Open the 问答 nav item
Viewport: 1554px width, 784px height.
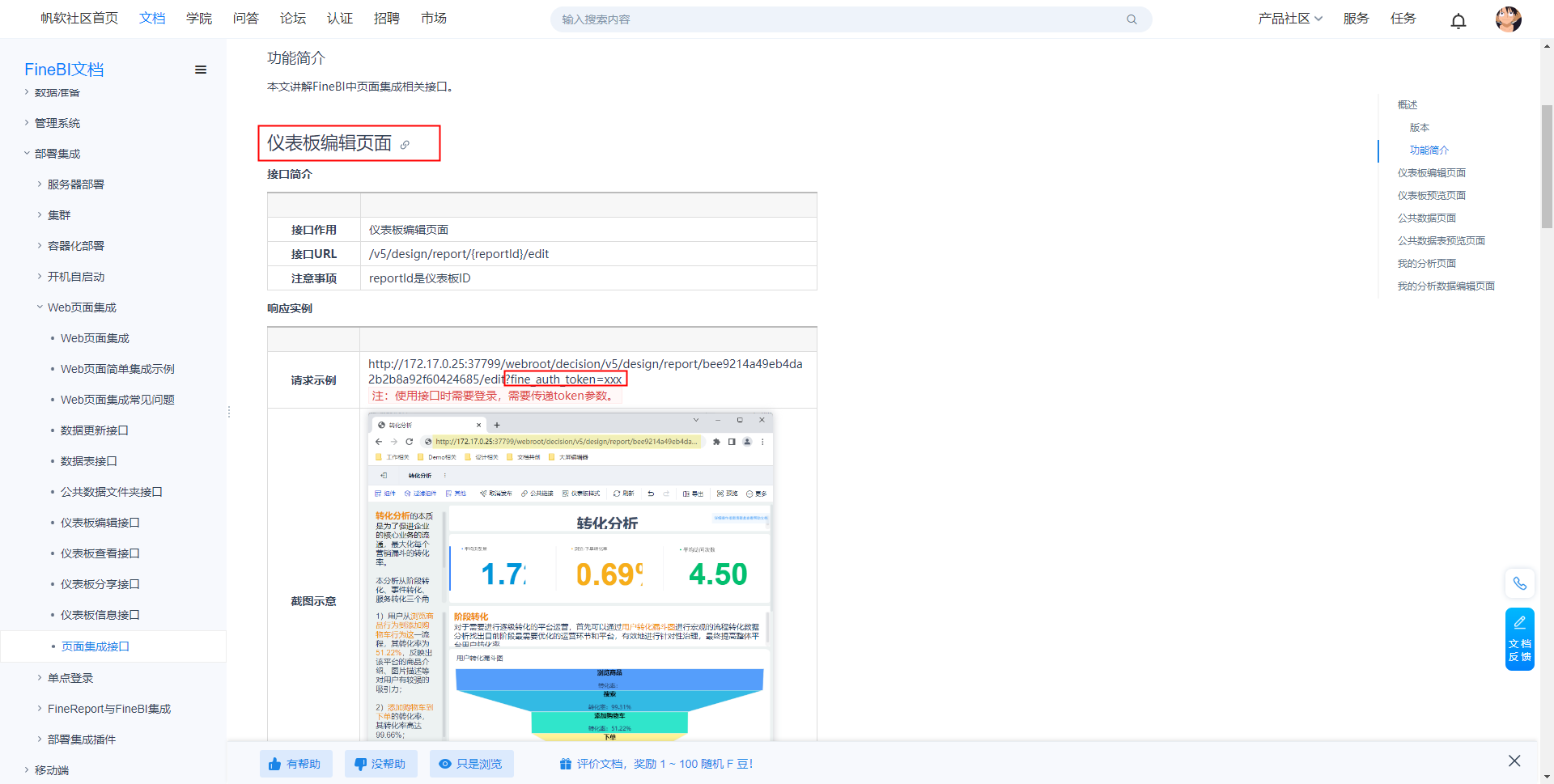coord(246,19)
